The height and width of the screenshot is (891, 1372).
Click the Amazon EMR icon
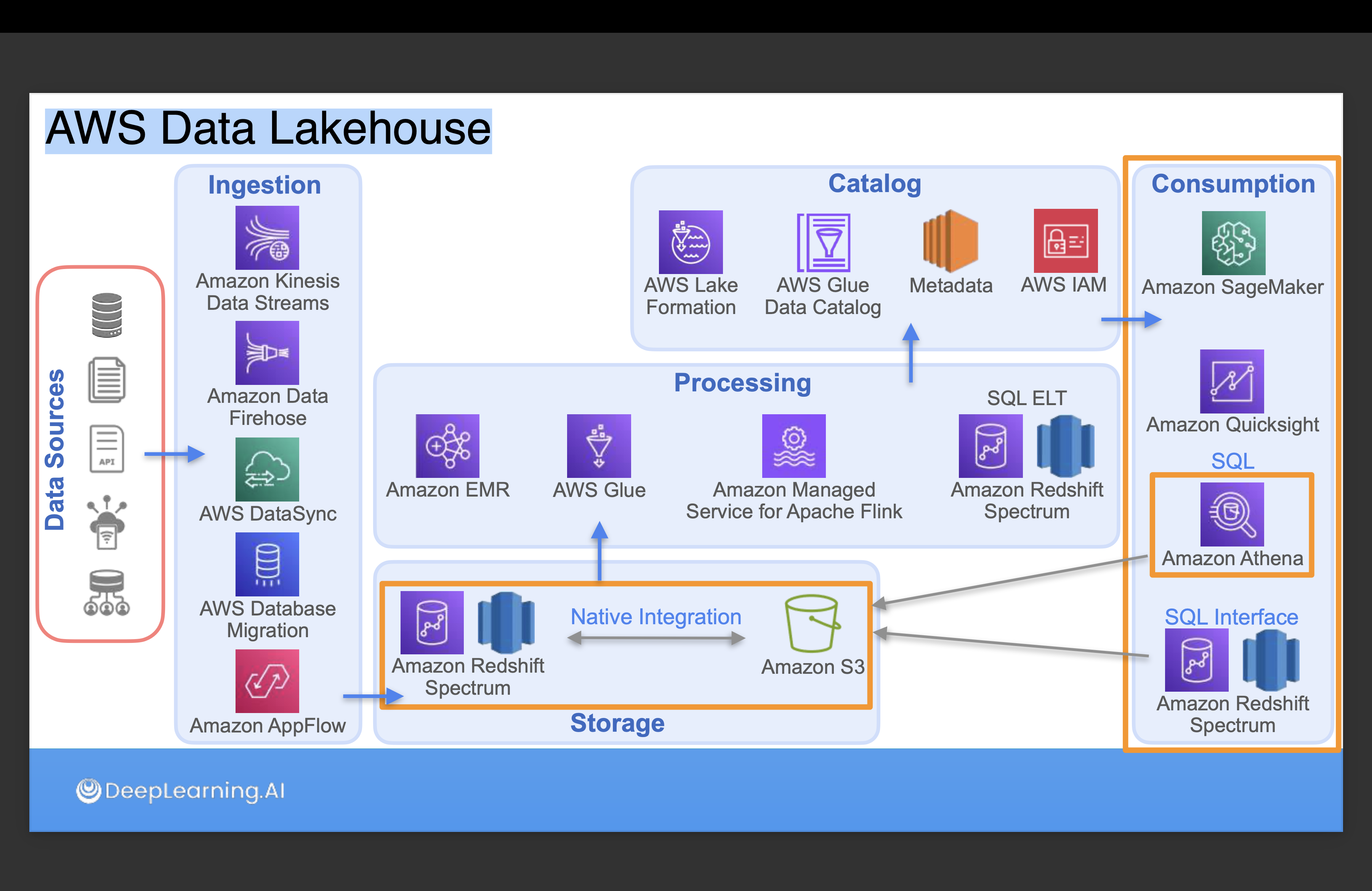447,445
